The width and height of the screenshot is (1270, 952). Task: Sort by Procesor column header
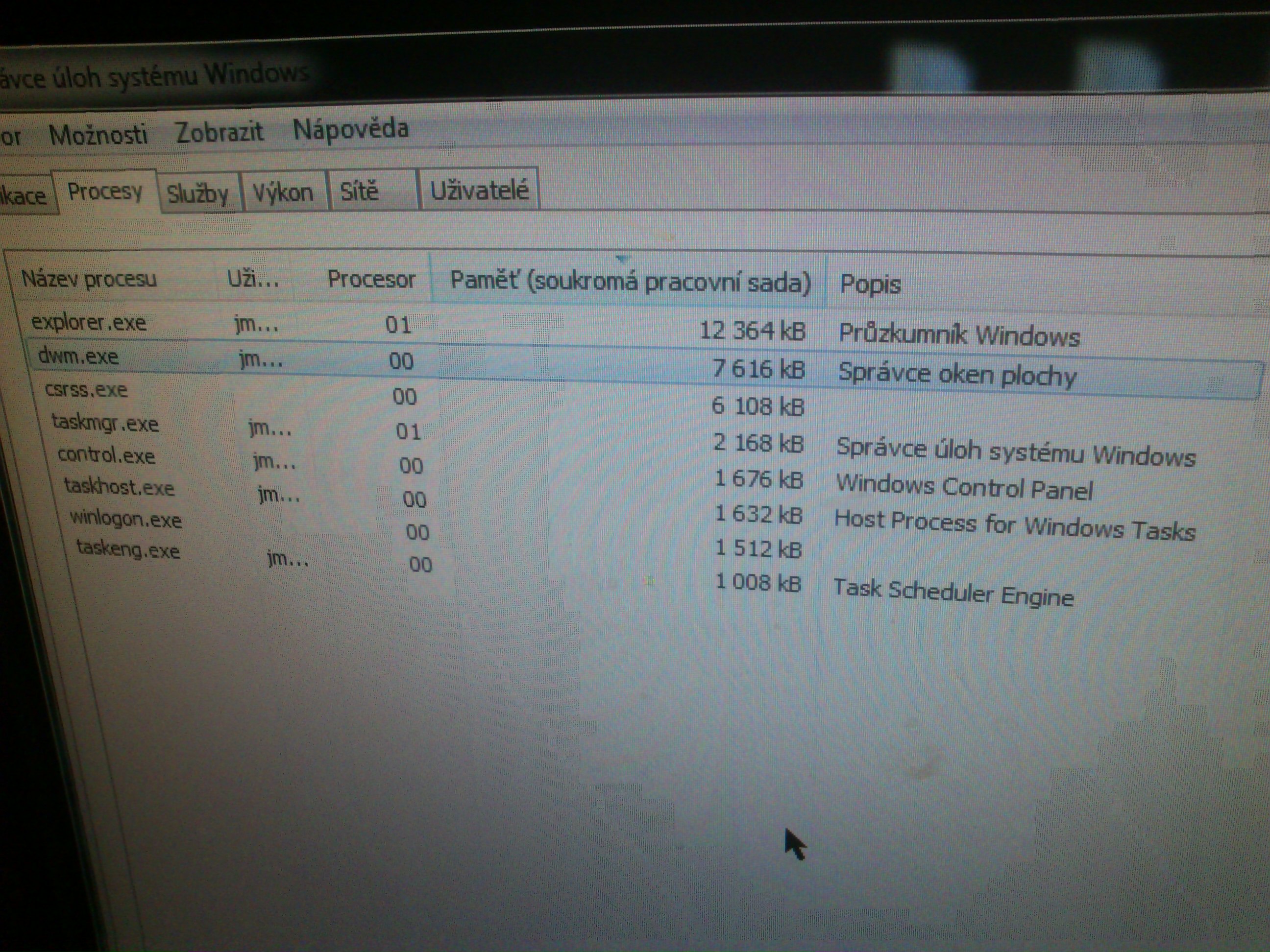coord(371,280)
